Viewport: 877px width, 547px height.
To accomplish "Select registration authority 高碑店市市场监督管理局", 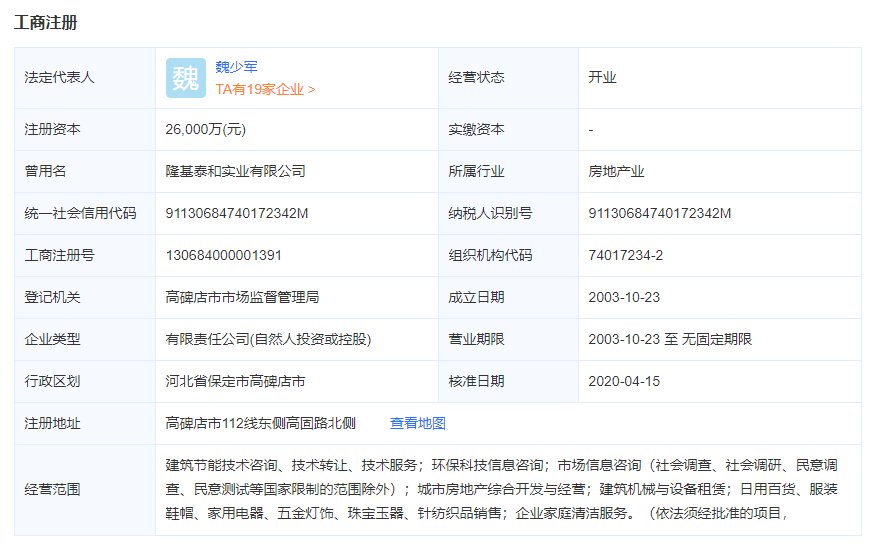I will coord(242,297).
